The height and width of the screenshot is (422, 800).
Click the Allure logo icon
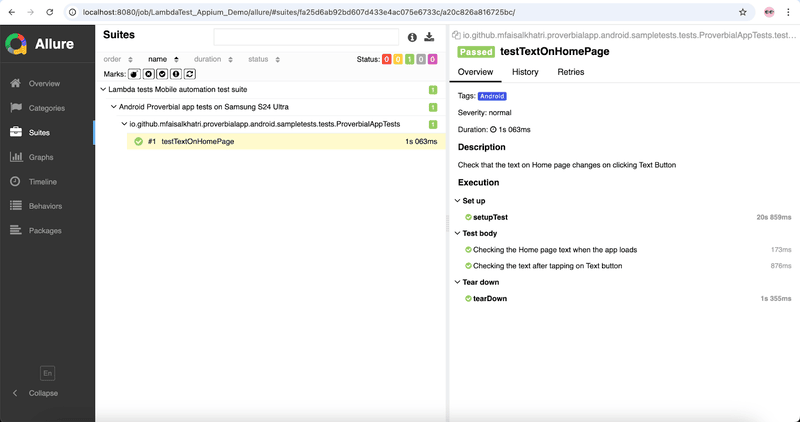pos(16,44)
